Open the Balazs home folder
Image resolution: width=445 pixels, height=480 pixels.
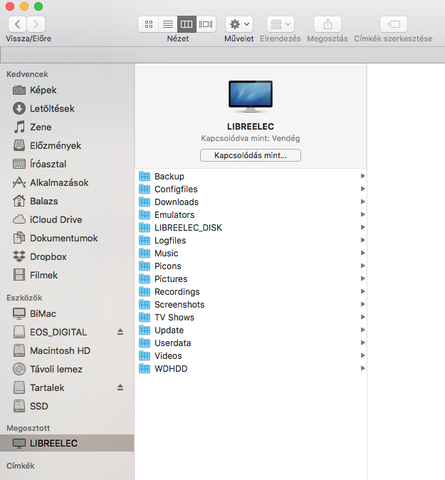point(67,201)
